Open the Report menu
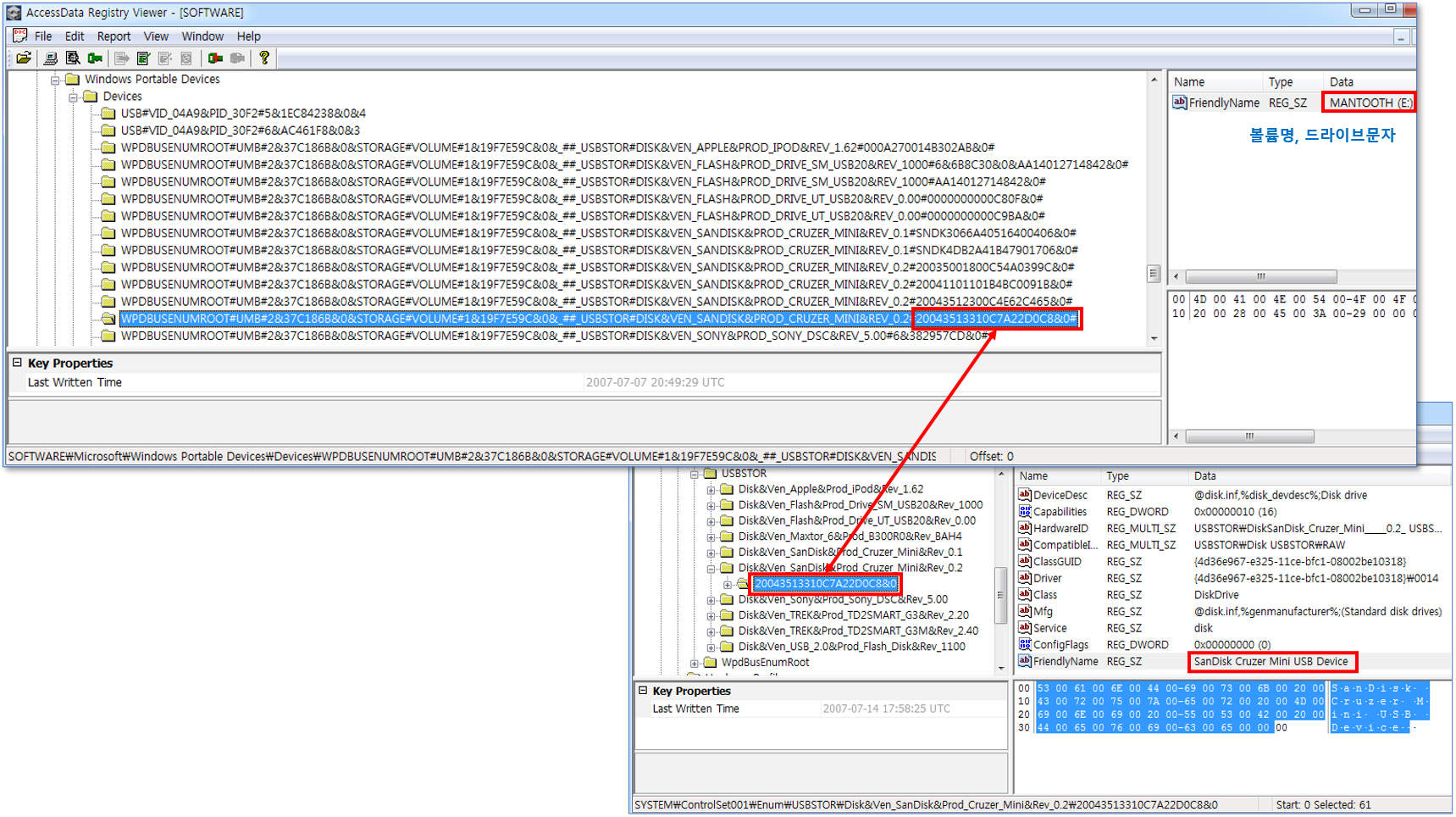Image resolution: width=1456 pixels, height=817 pixels. click(113, 36)
